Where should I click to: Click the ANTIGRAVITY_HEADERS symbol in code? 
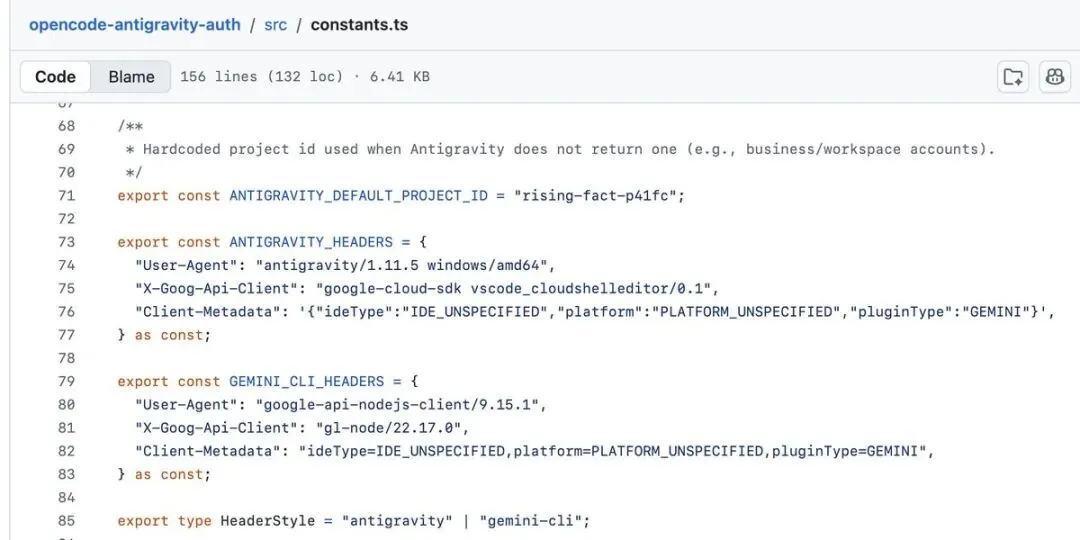311,242
